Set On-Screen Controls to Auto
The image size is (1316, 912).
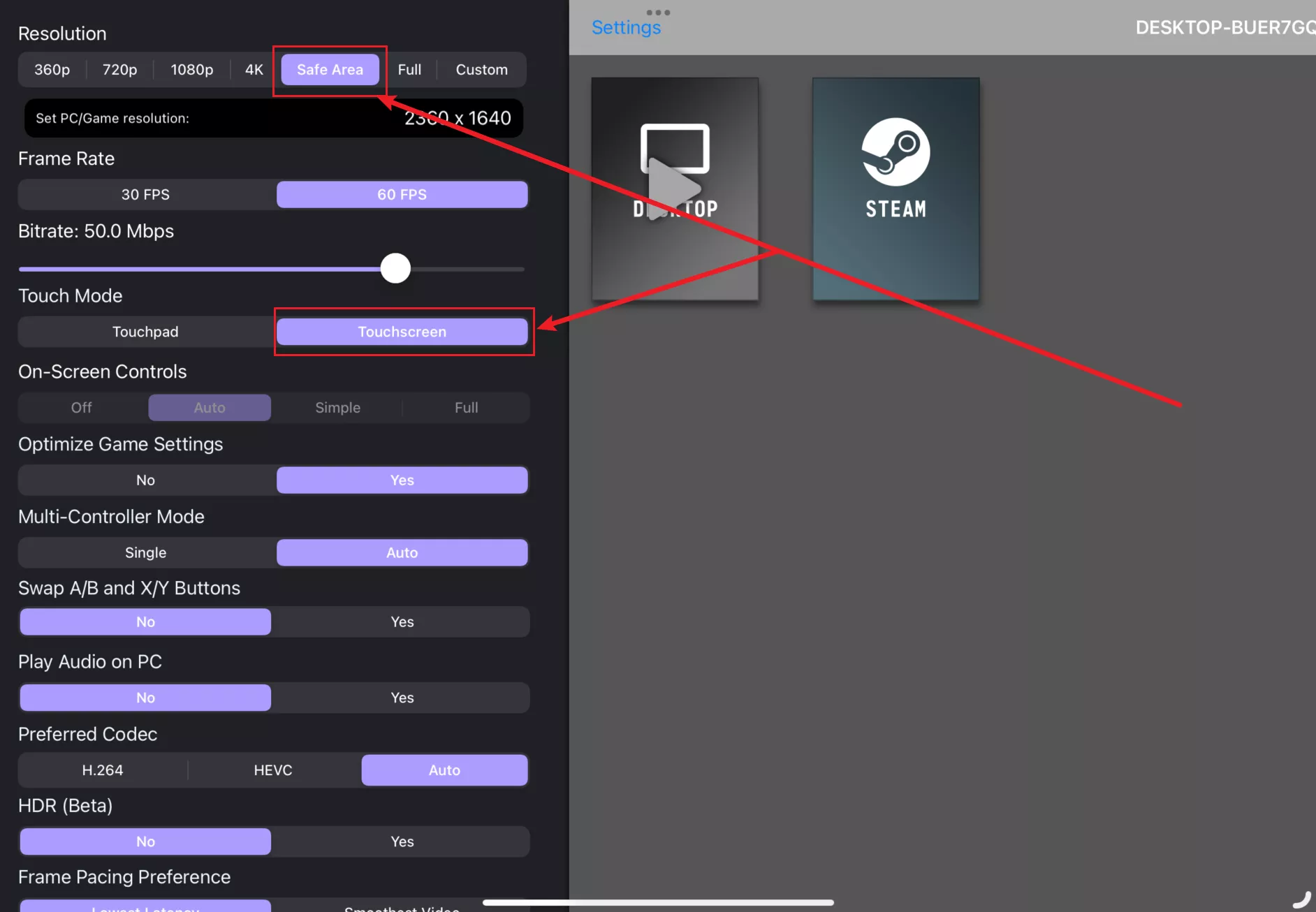210,408
